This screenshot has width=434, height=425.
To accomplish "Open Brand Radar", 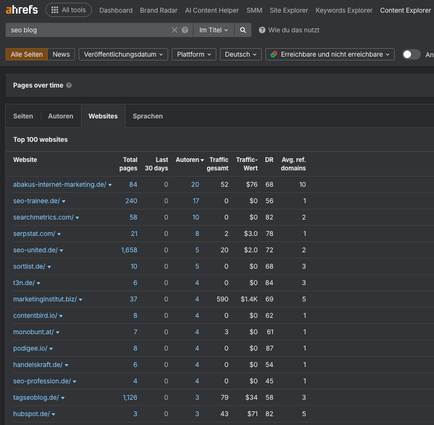I will pos(159,10).
